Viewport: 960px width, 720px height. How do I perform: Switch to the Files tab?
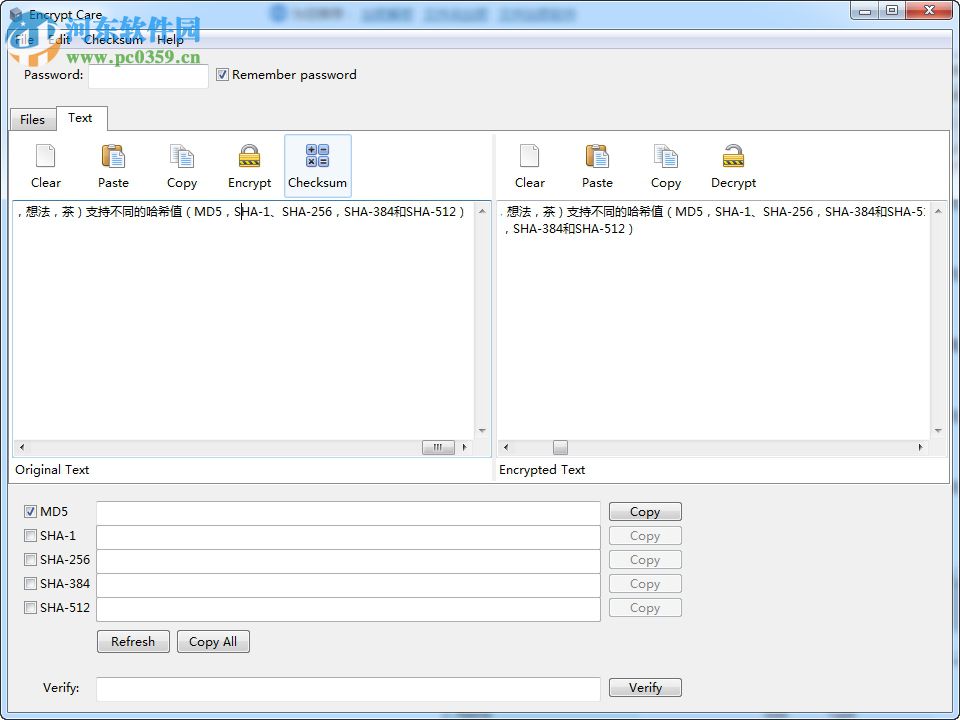pos(32,119)
